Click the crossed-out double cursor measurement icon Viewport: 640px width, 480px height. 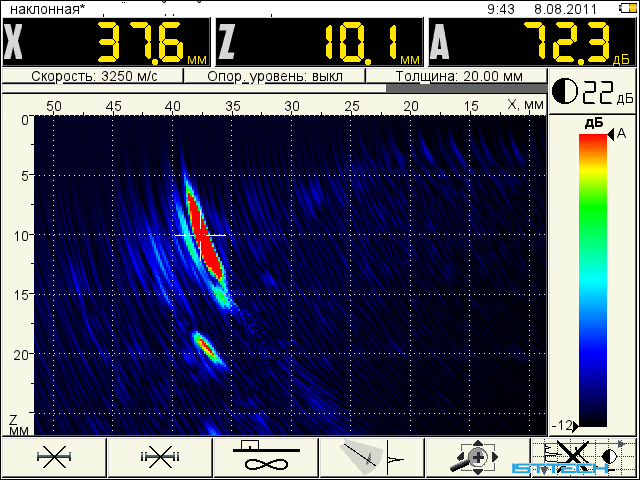160,457
